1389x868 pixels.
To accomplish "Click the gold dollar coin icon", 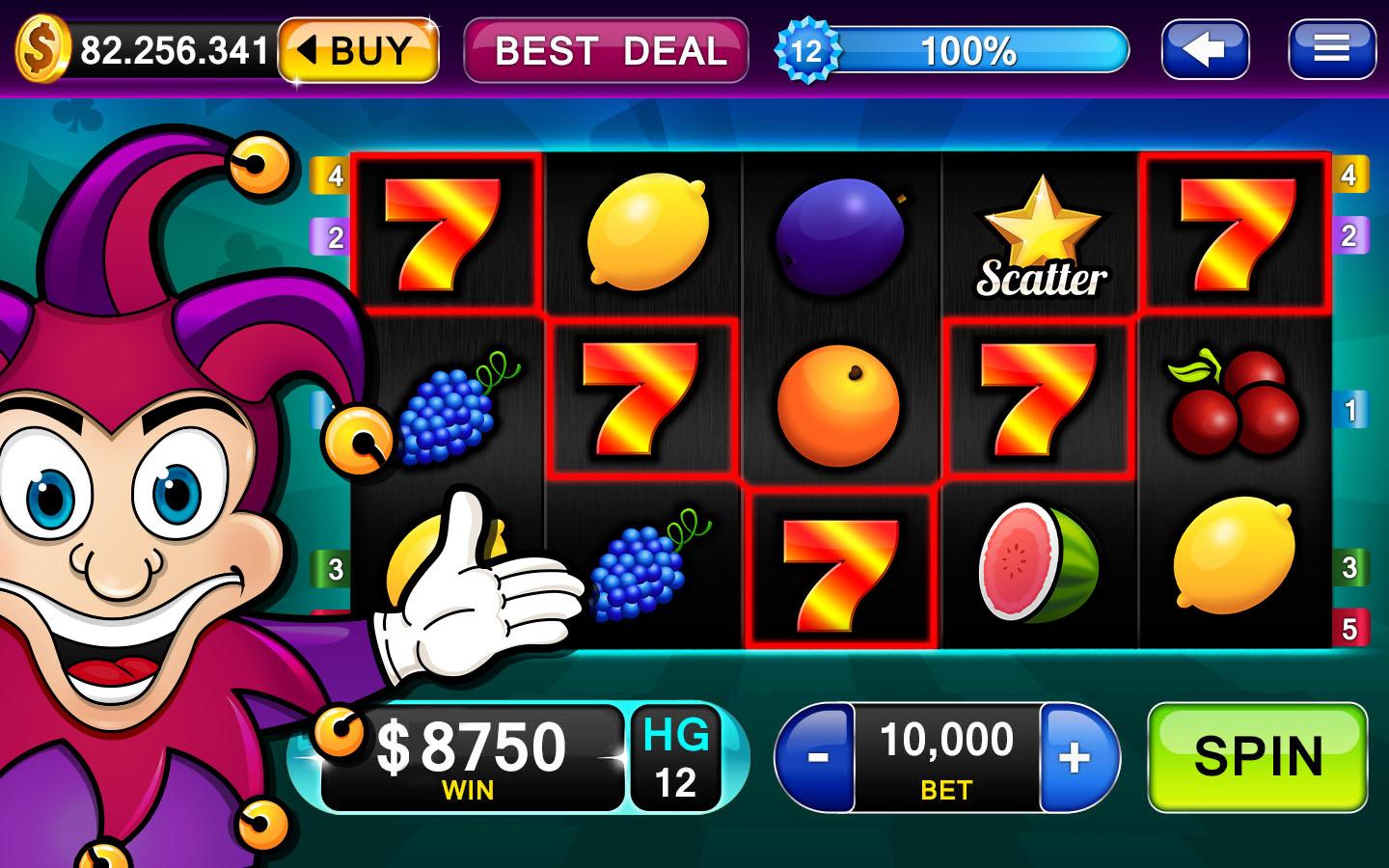I will coord(42,48).
